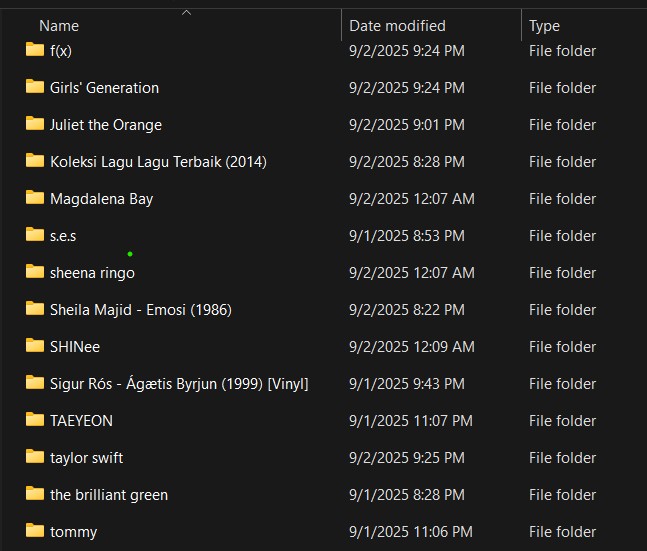Select the Girls' Generation folder name
Viewport: 647px width, 551px height.
point(104,88)
